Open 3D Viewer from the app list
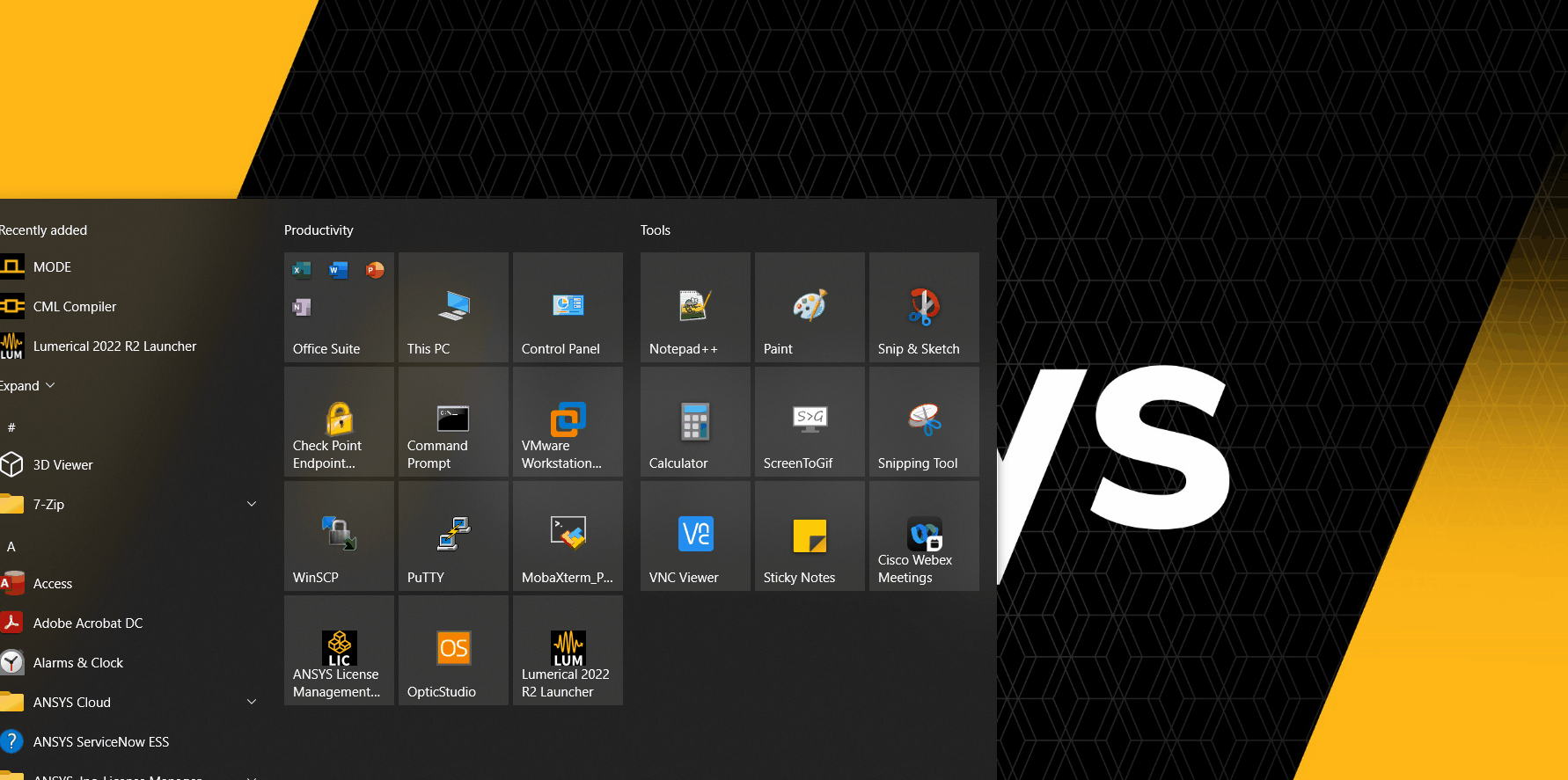1568x780 pixels. pos(132,464)
